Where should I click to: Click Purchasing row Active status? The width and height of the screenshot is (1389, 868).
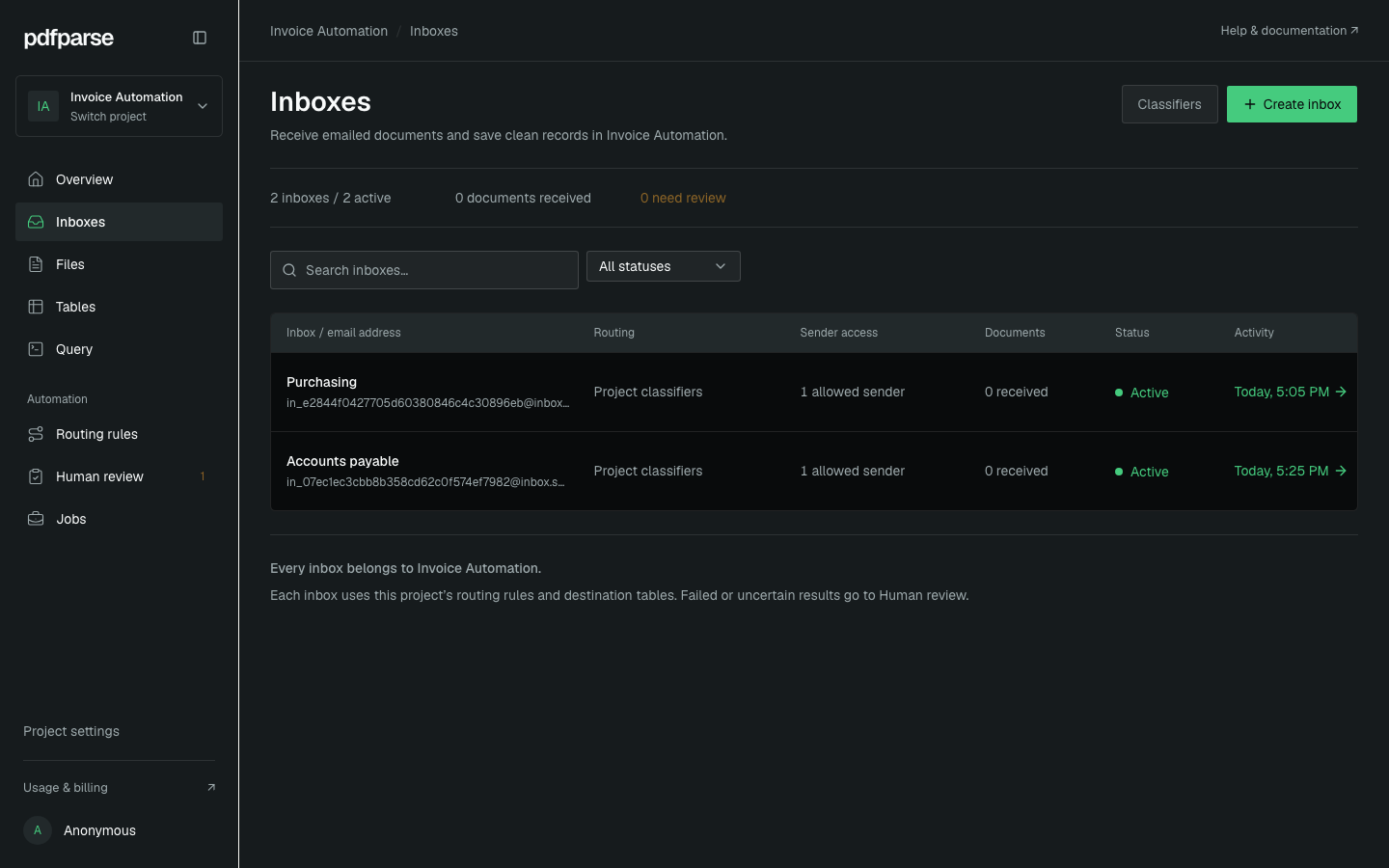tap(1142, 393)
